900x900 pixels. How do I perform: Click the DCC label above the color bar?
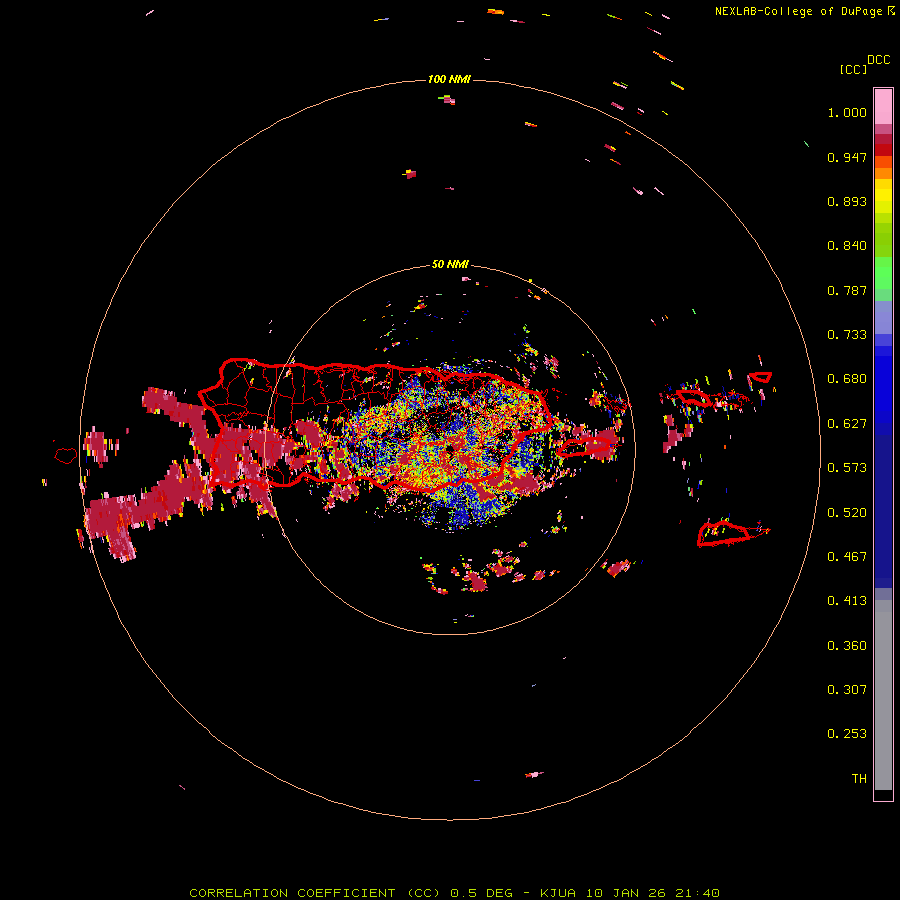878,60
